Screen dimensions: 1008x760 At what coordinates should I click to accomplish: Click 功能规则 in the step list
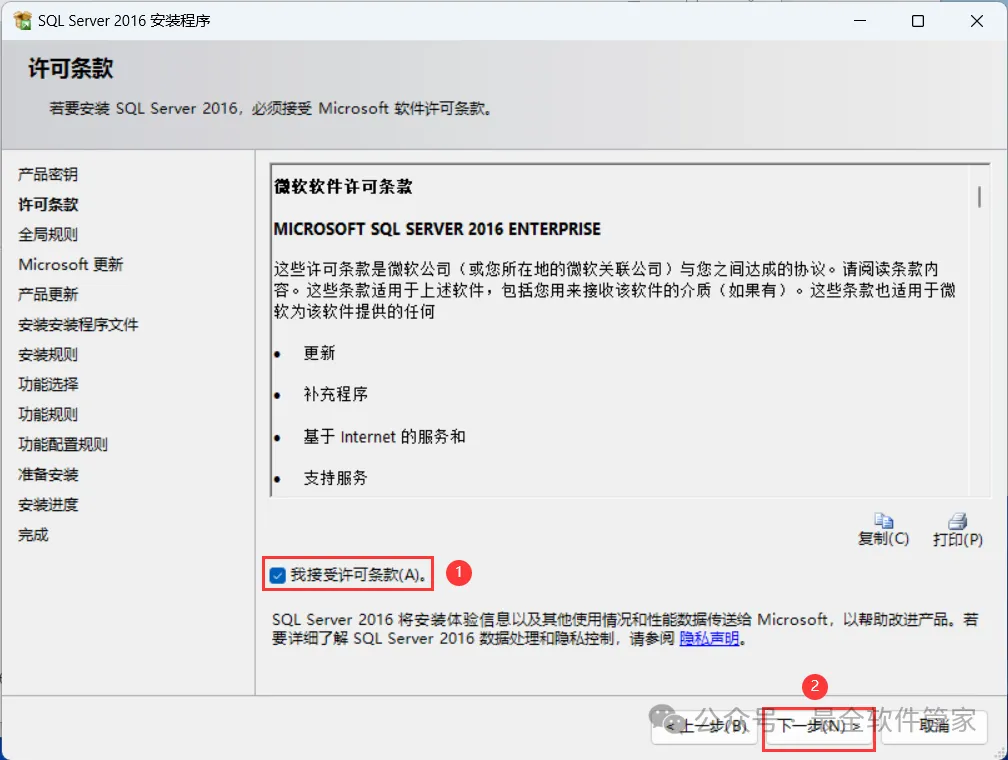point(48,415)
